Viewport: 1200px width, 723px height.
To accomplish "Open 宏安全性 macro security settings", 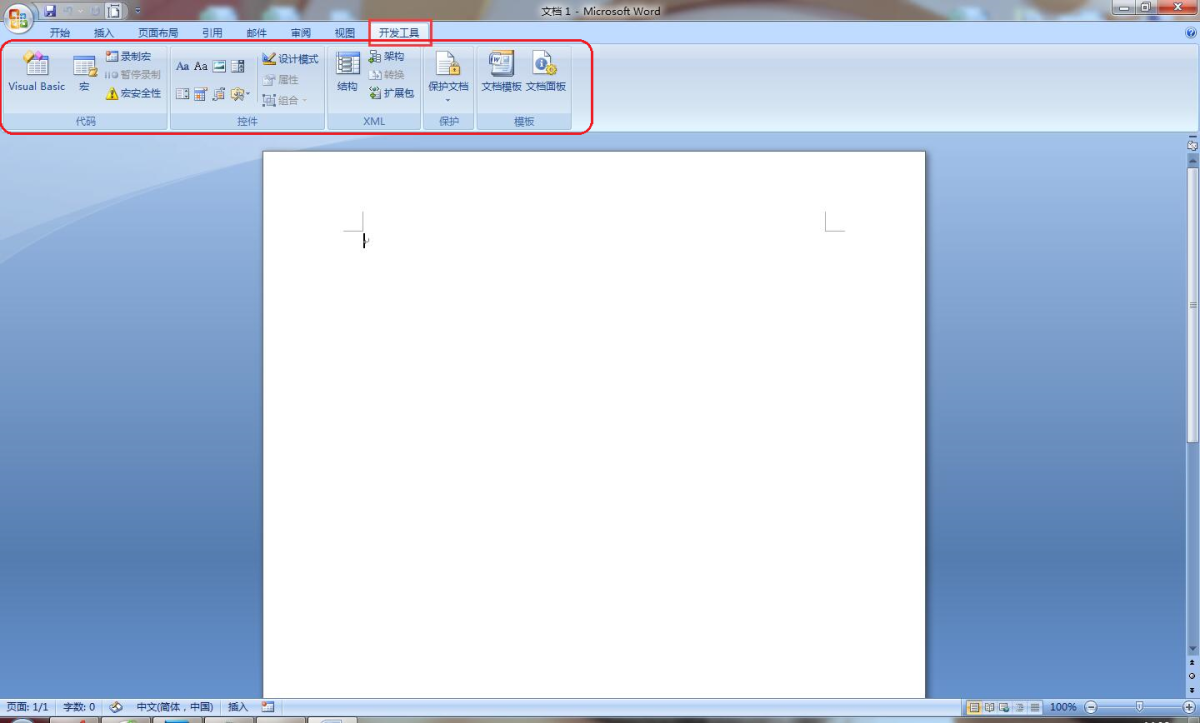I will click(133, 93).
